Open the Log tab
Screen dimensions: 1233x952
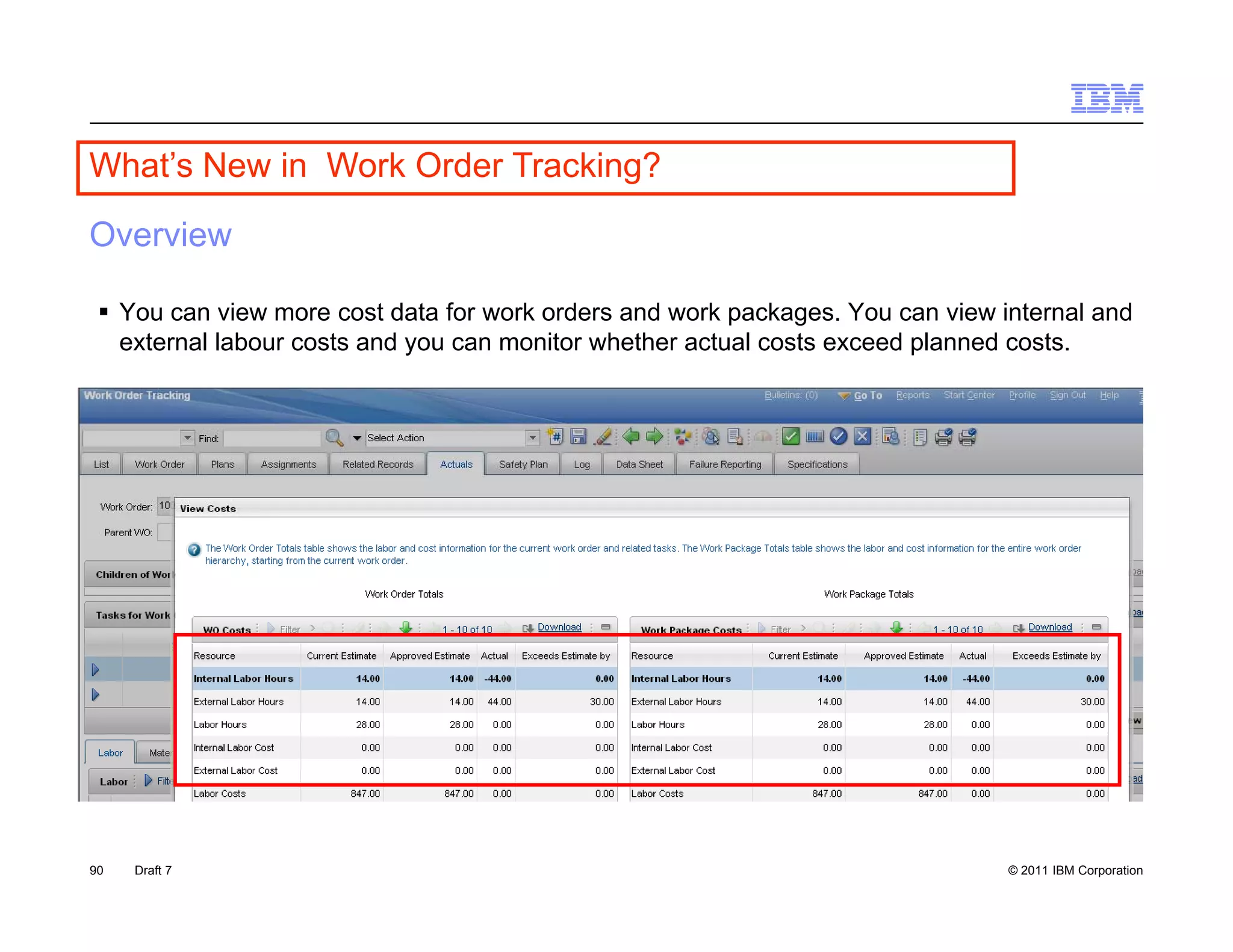pyautogui.click(x=582, y=465)
